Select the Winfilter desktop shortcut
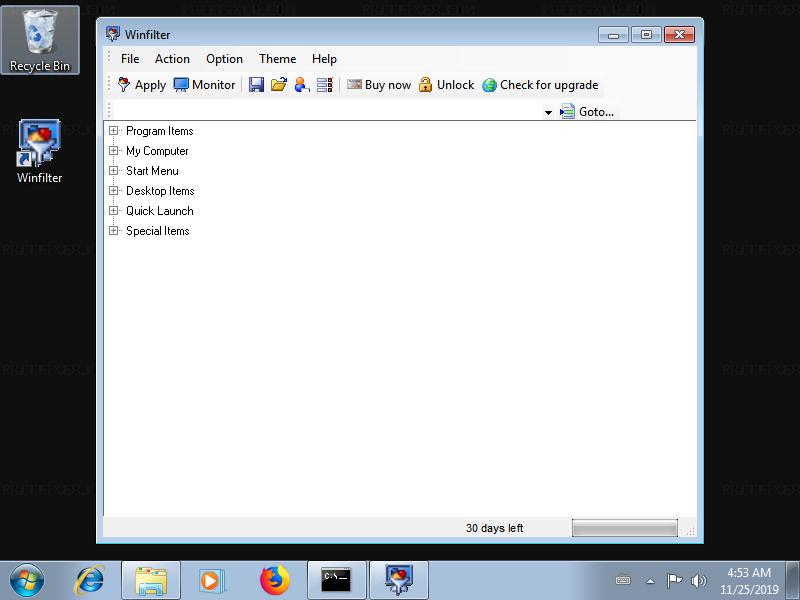The image size is (800, 600). pyautogui.click(x=39, y=152)
